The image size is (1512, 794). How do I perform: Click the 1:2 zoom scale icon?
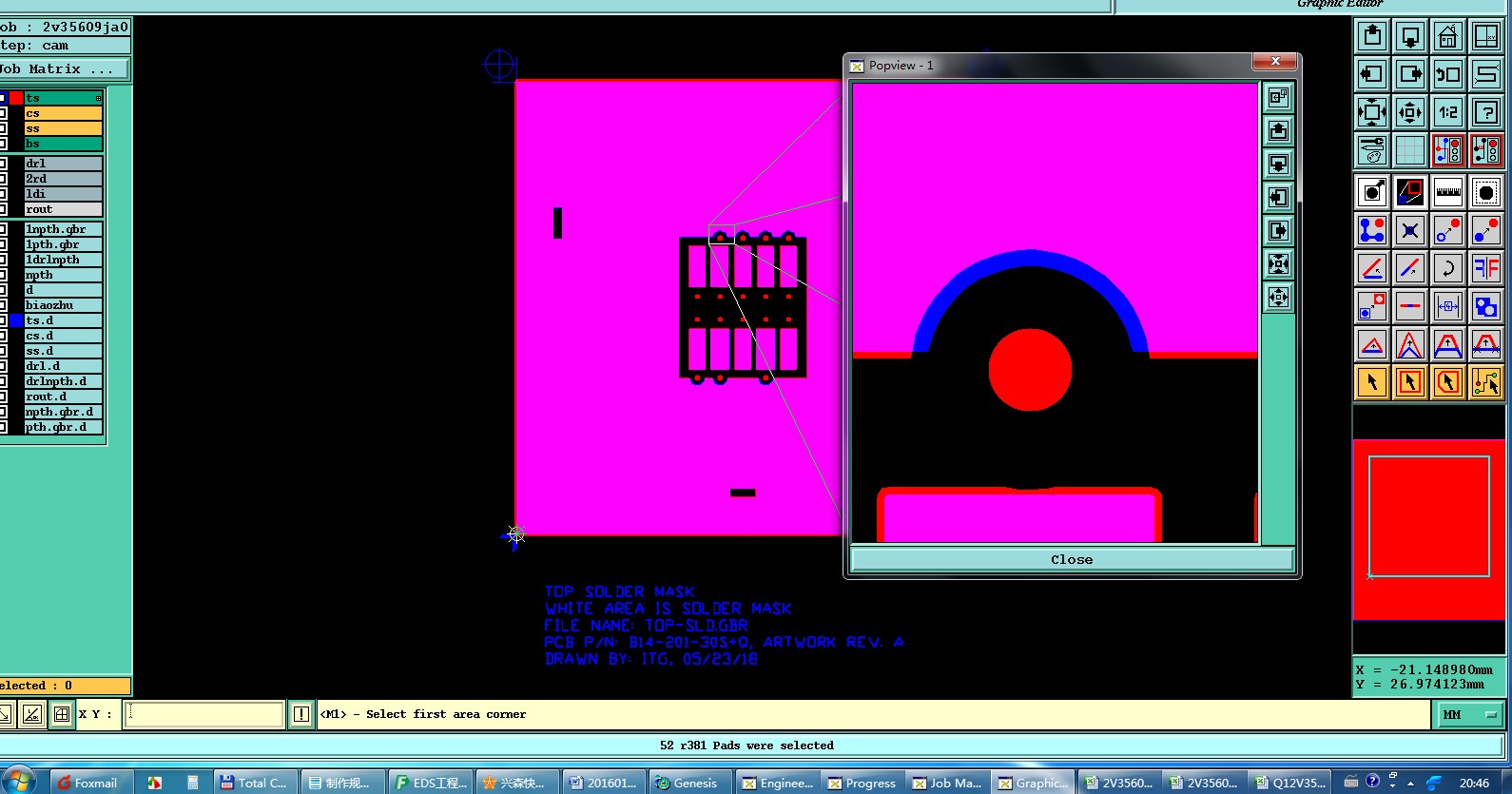(x=1448, y=112)
